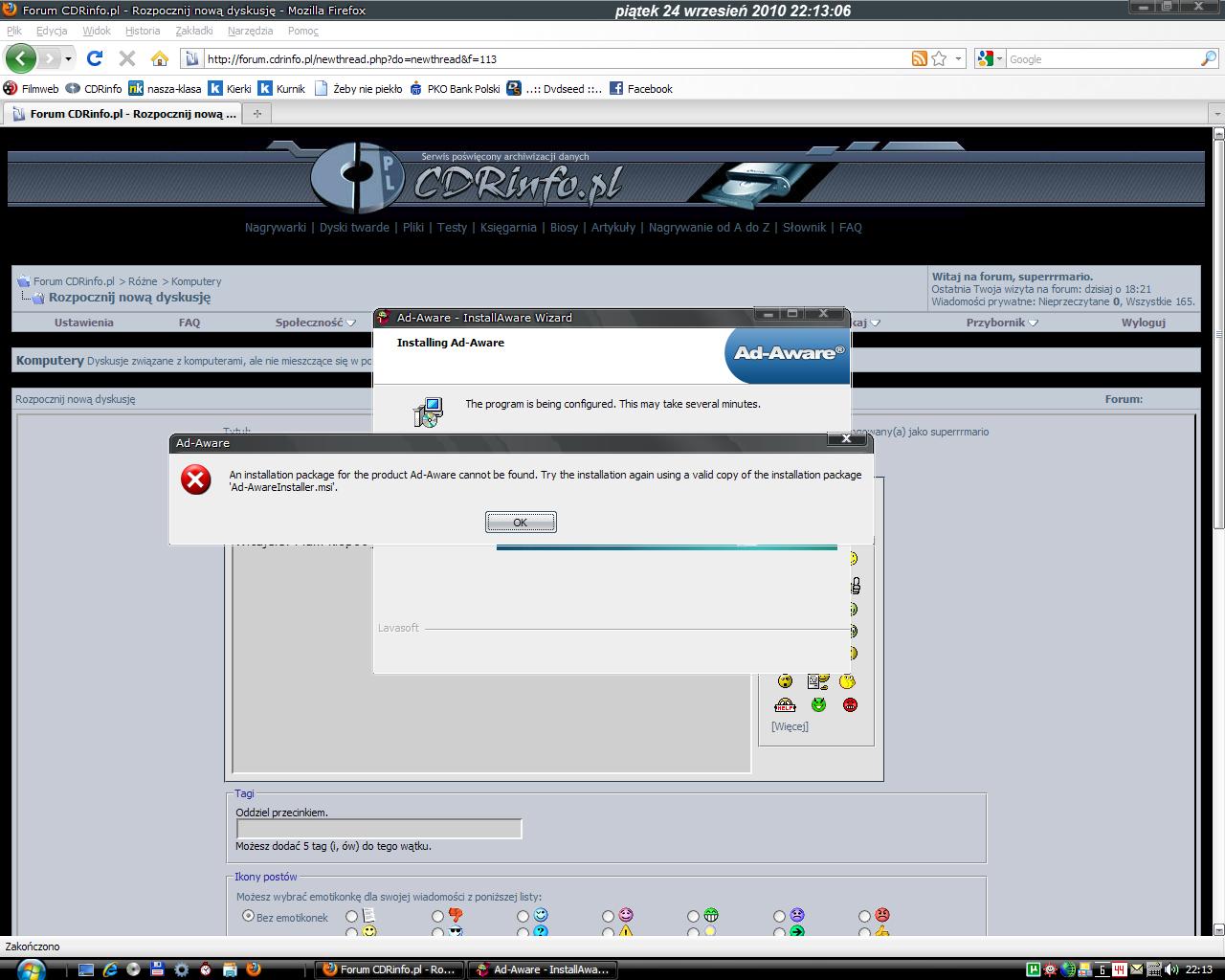The height and width of the screenshot is (980, 1225).
Task: Click the floppy disk quick launch icon
Action: point(158,969)
